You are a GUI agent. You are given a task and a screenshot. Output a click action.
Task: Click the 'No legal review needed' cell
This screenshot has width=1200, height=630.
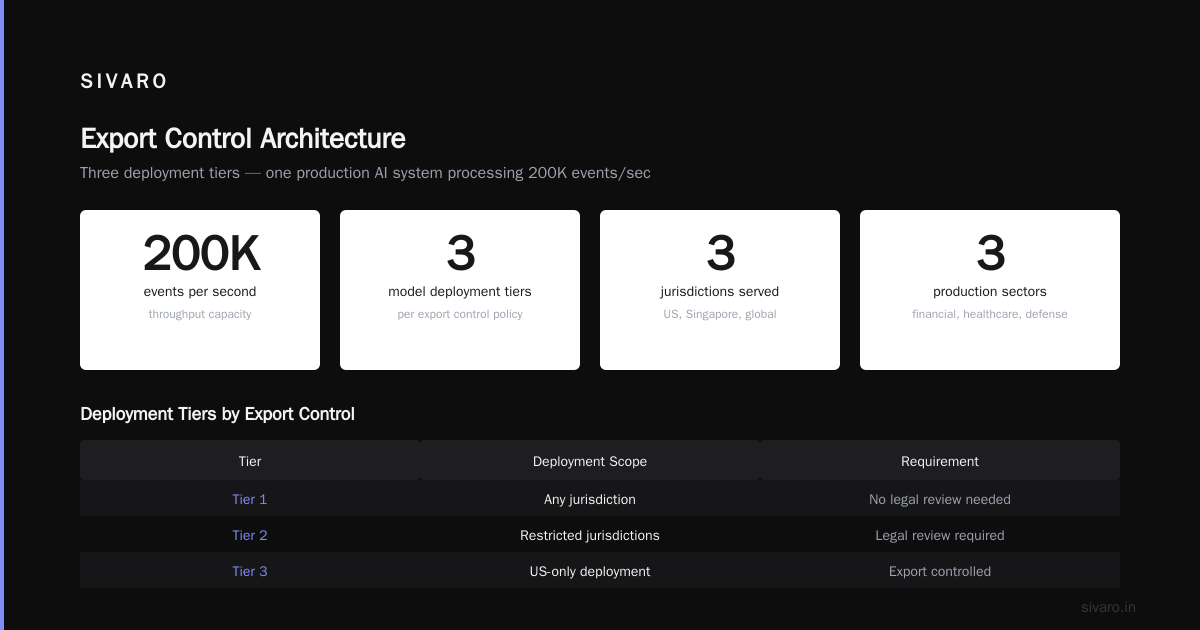coord(940,499)
